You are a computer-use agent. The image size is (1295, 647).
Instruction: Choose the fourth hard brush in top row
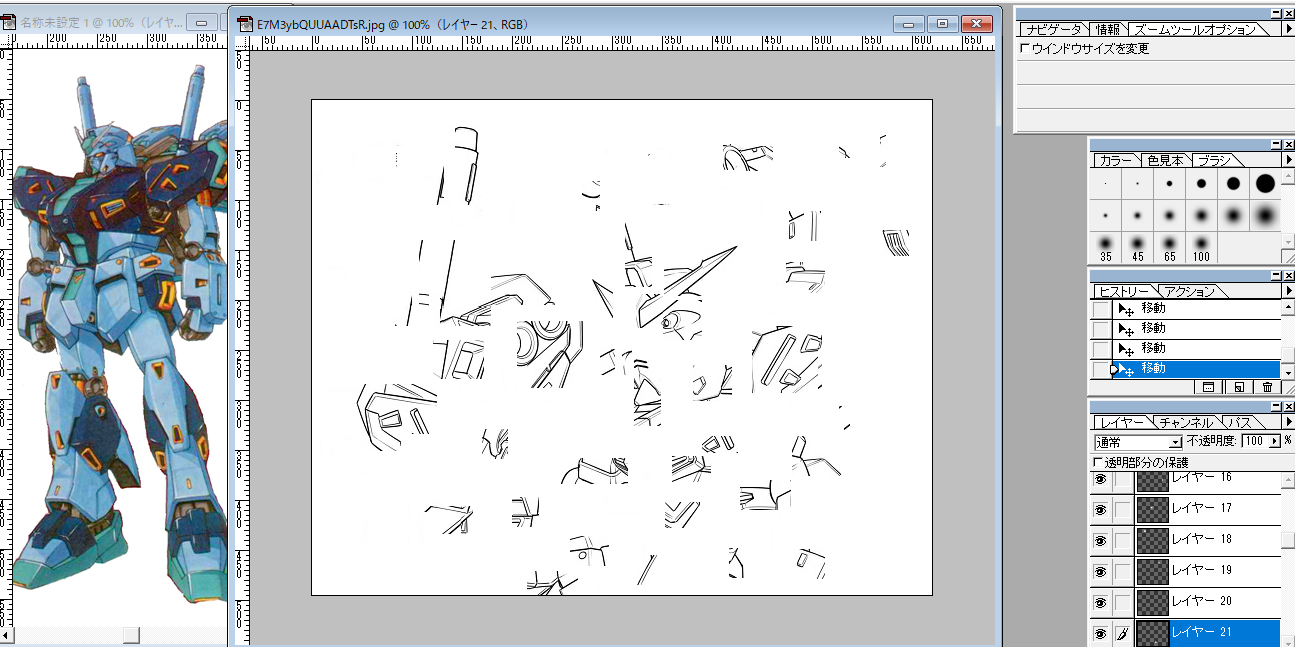1201,184
